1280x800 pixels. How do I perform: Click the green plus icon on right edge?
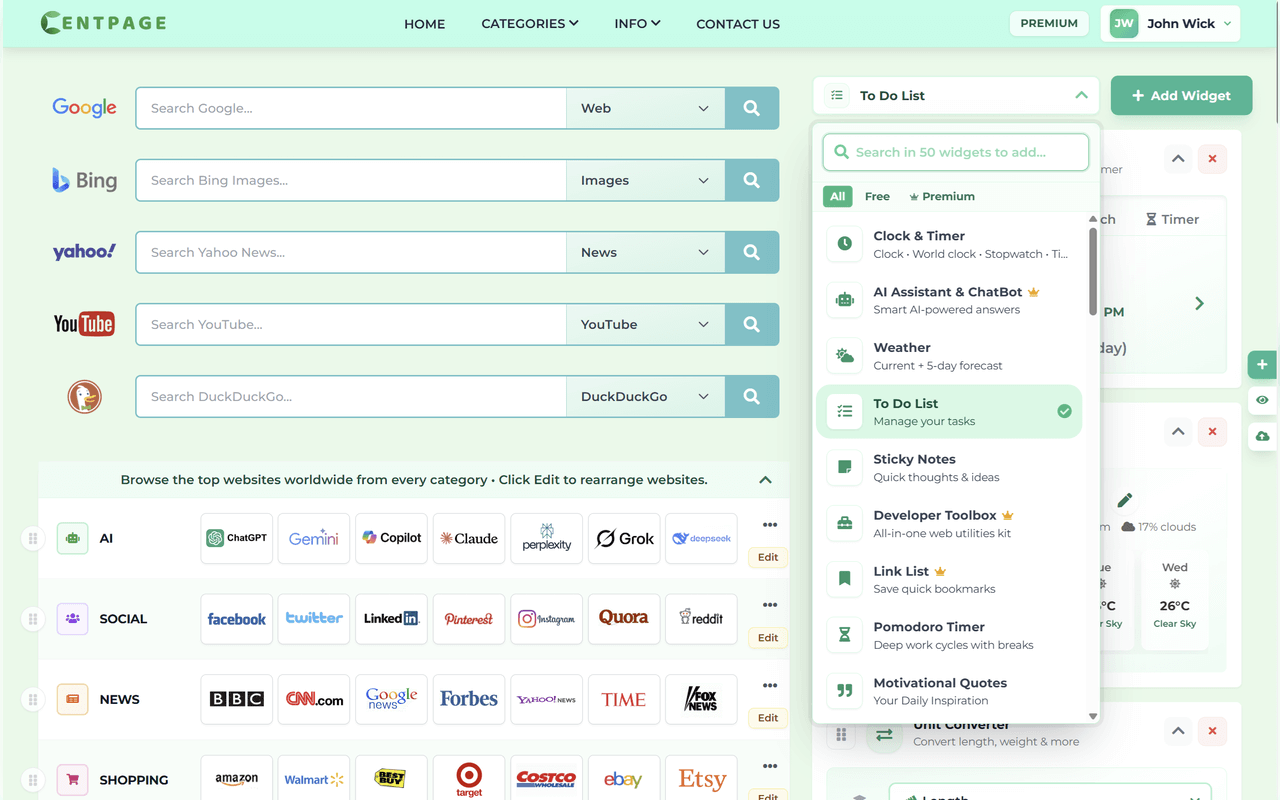coord(1262,364)
